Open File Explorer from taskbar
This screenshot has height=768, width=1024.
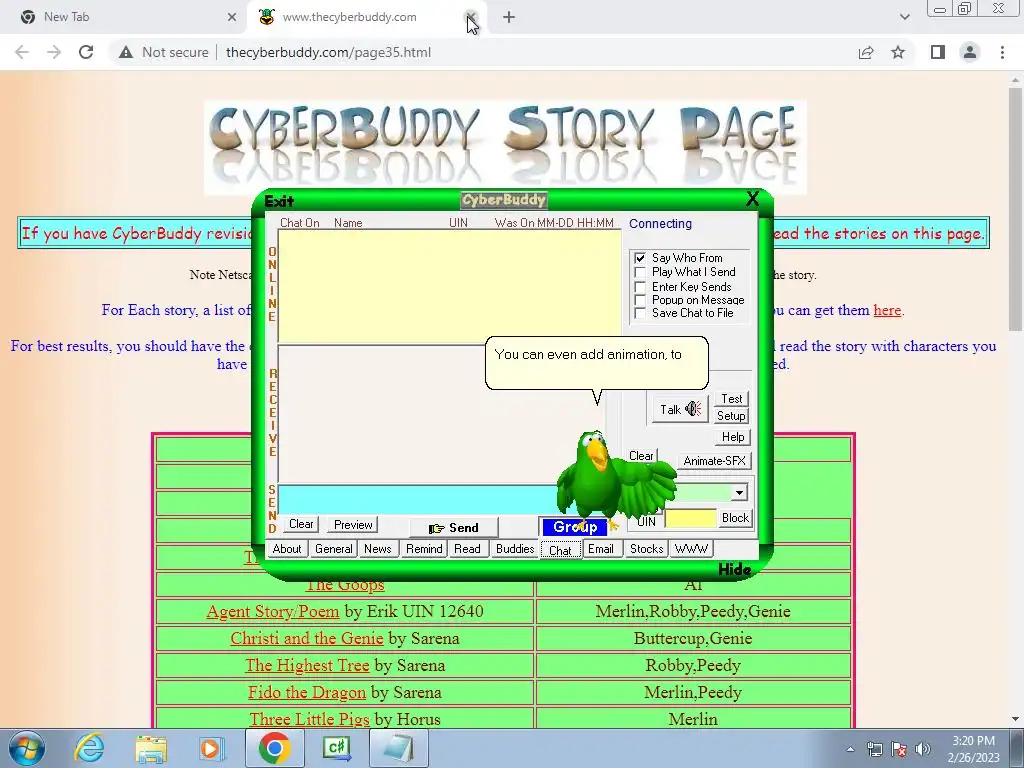click(x=151, y=748)
